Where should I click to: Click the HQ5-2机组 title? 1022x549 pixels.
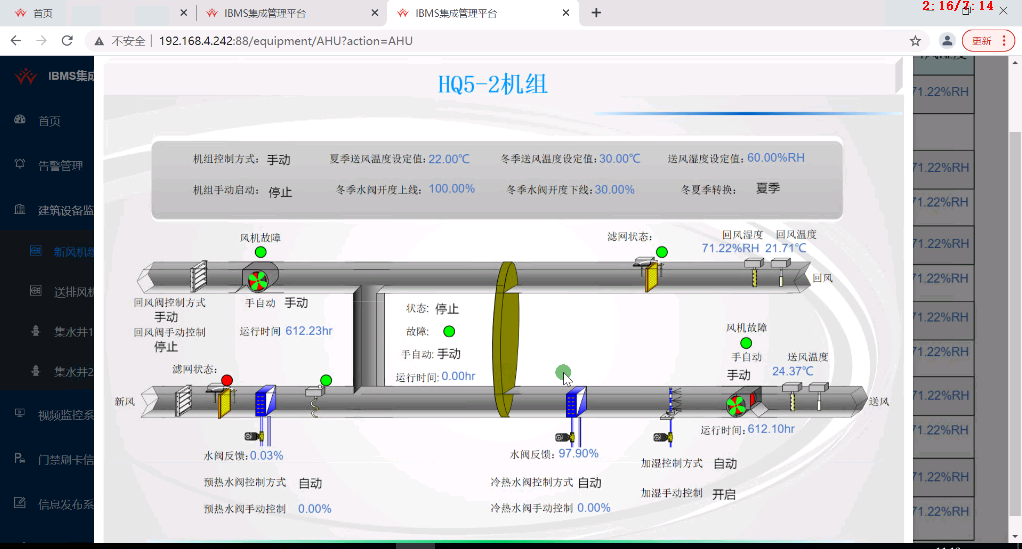point(493,85)
